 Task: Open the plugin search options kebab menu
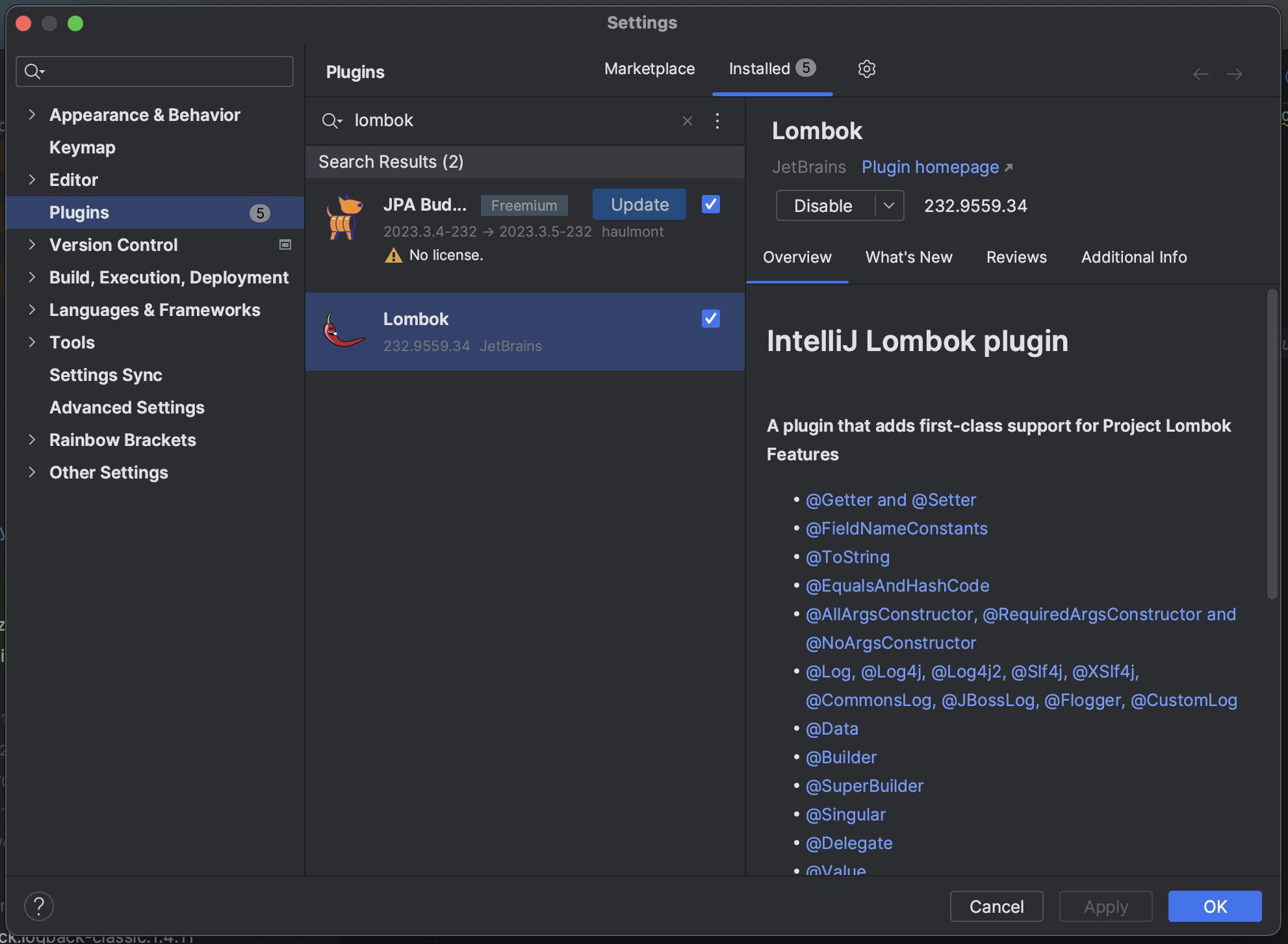click(x=717, y=121)
